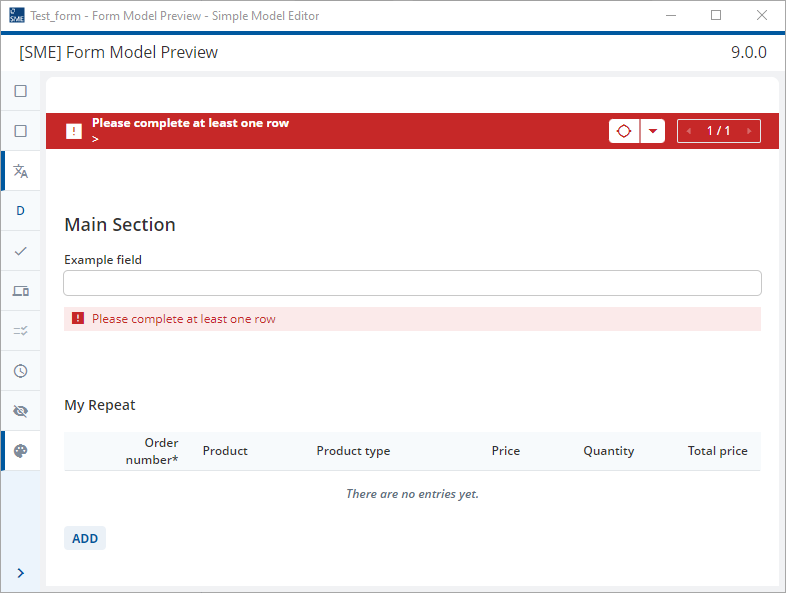This screenshot has height=593, width=786.
Task: Click the checklist icon in sidebar
Action: 21,331
